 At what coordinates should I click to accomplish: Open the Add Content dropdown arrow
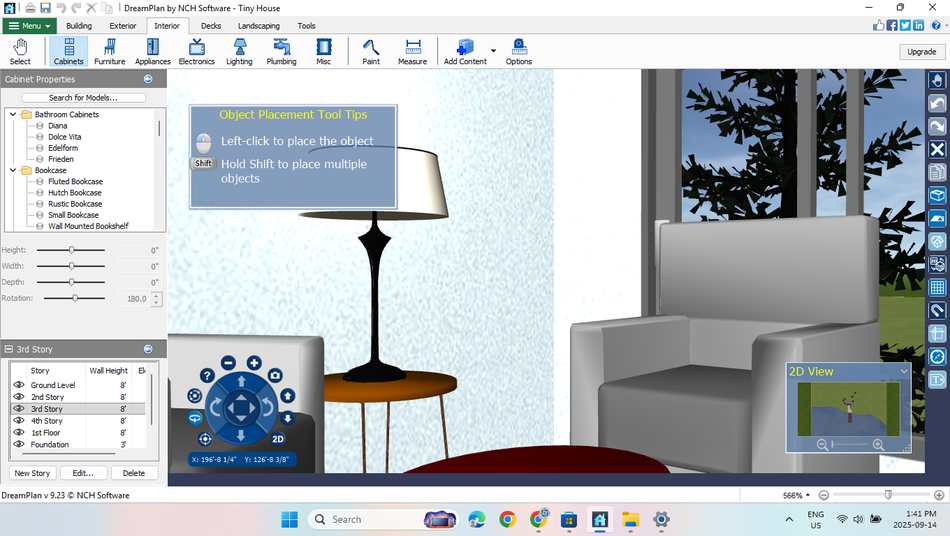coord(493,51)
